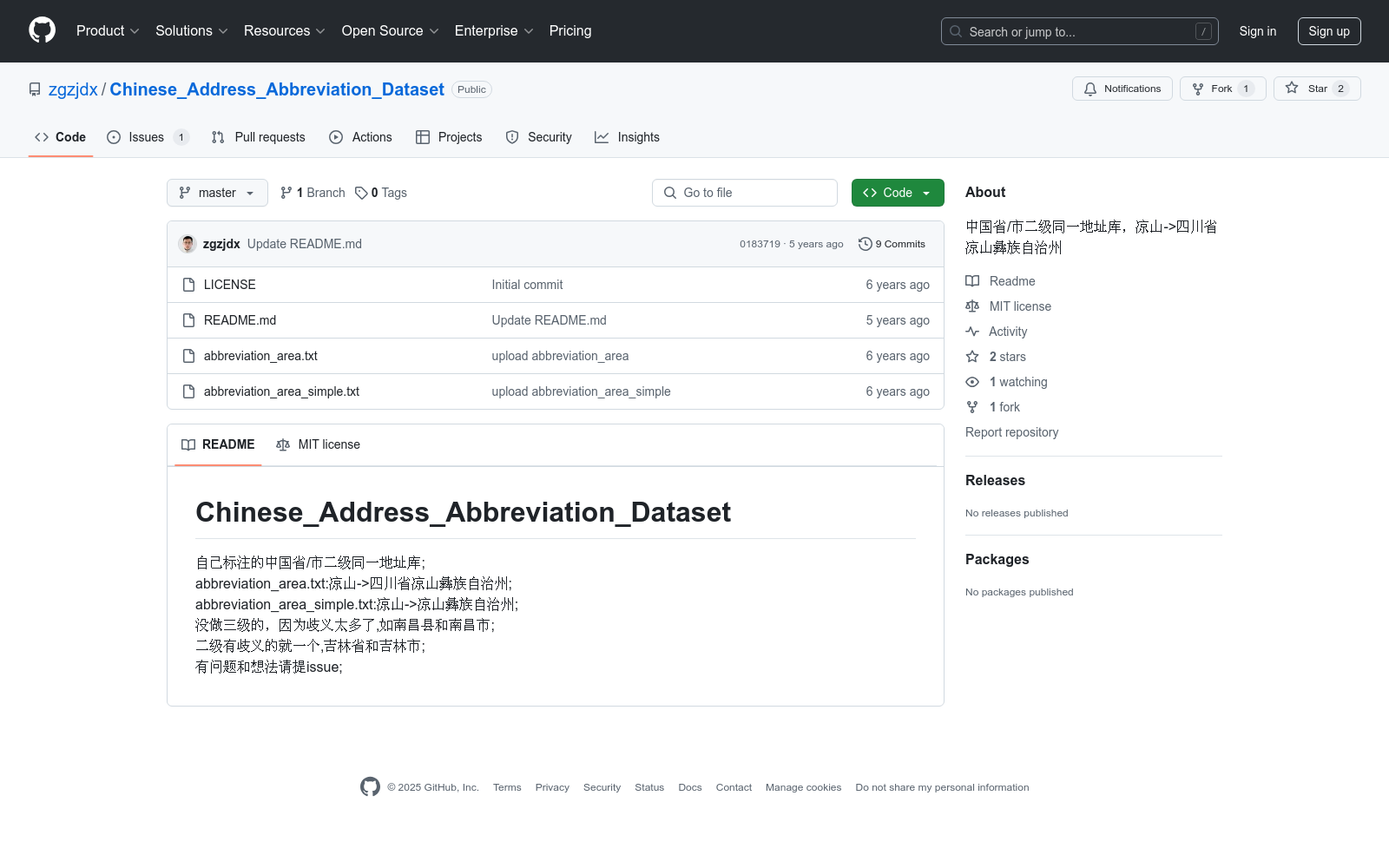Open the Initial commit message link

[527, 285]
